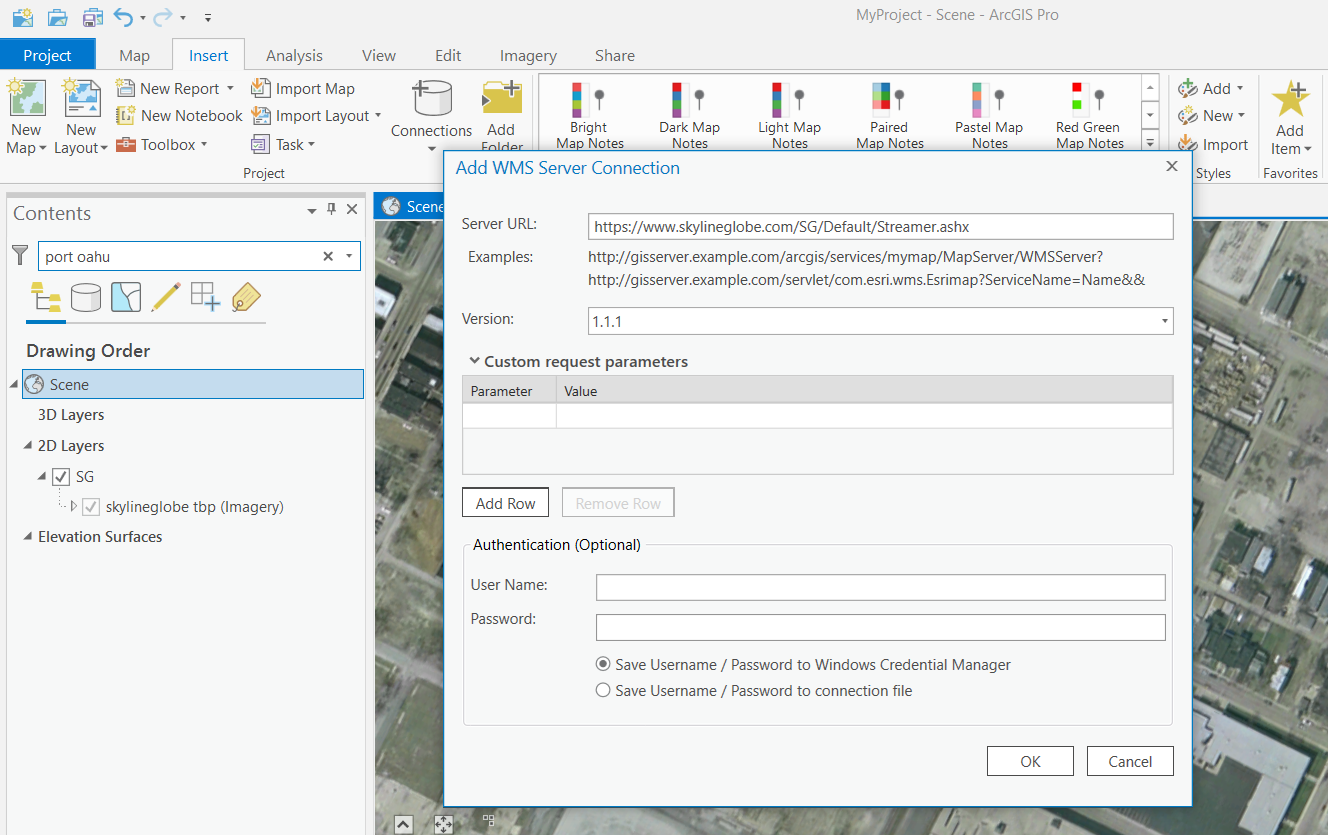Click the New Report button
The image size is (1328, 835).
[175, 88]
